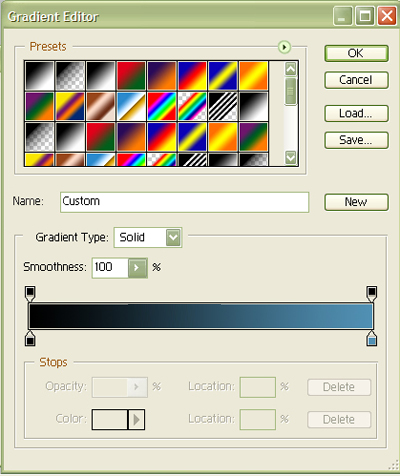The height and width of the screenshot is (476, 400).
Task: Click the Smoothness value field
Action: 110,267
